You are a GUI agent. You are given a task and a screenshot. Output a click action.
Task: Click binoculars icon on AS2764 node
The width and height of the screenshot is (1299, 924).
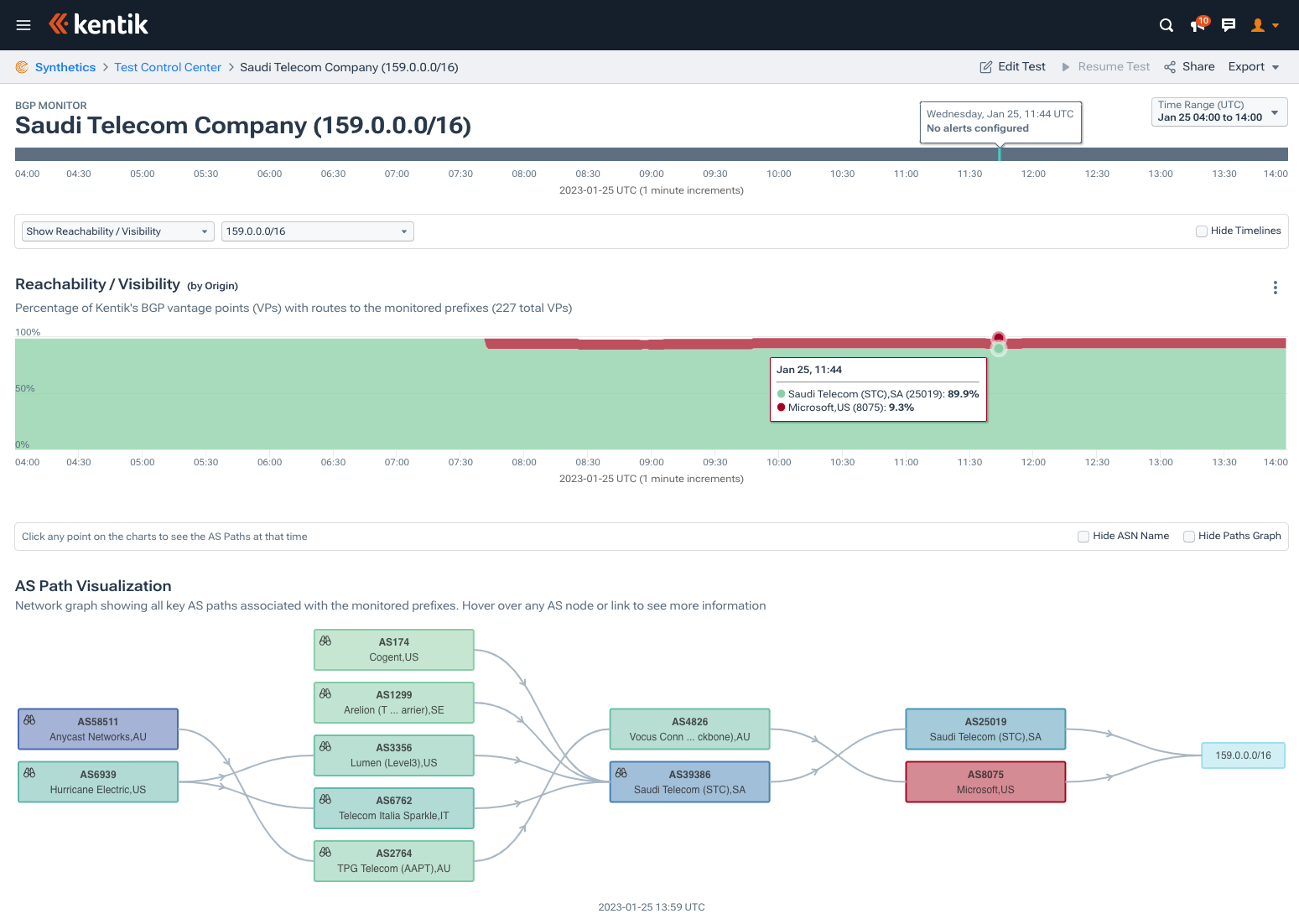[x=325, y=852]
